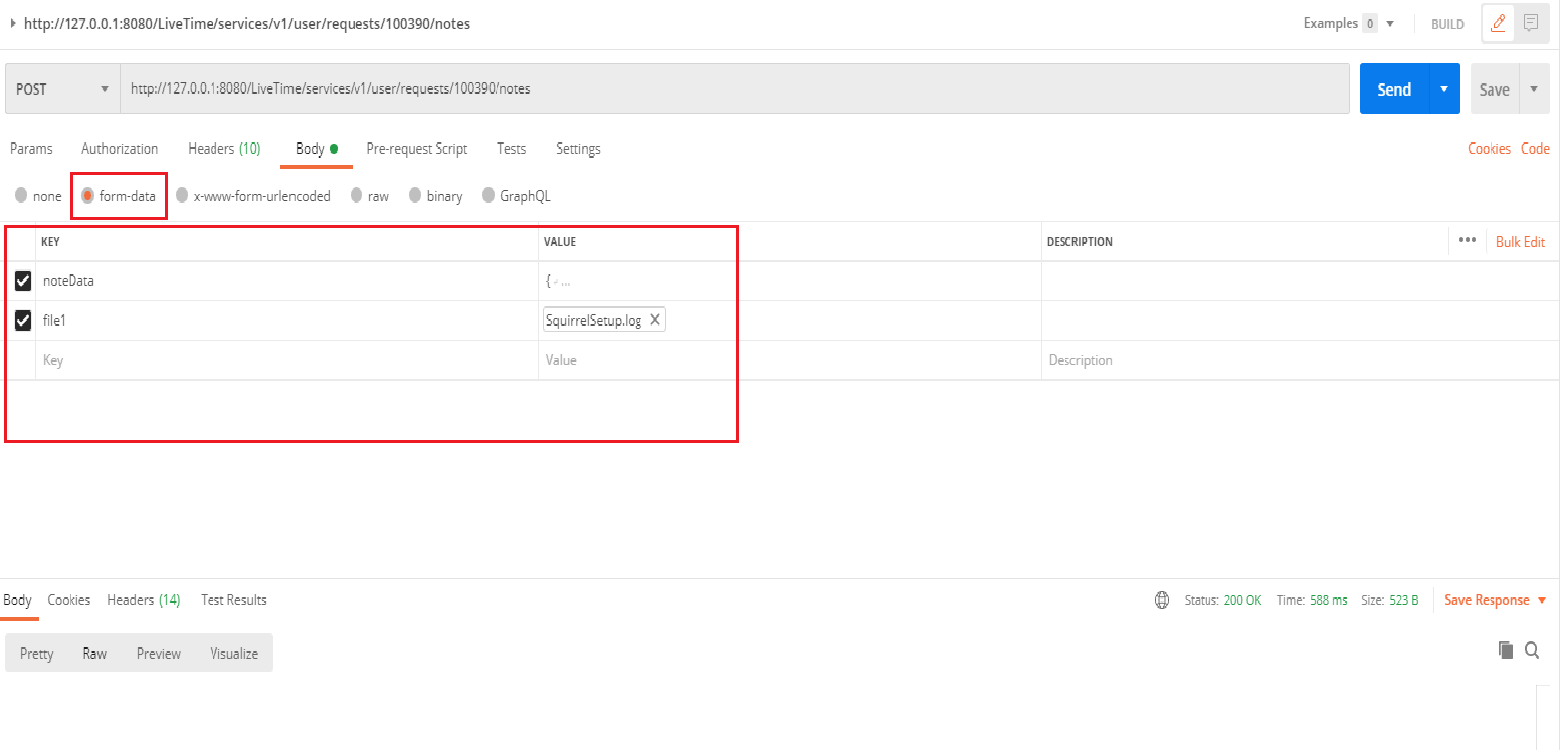
Task: Select the raw body type radio button
Action: click(x=357, y=196)
